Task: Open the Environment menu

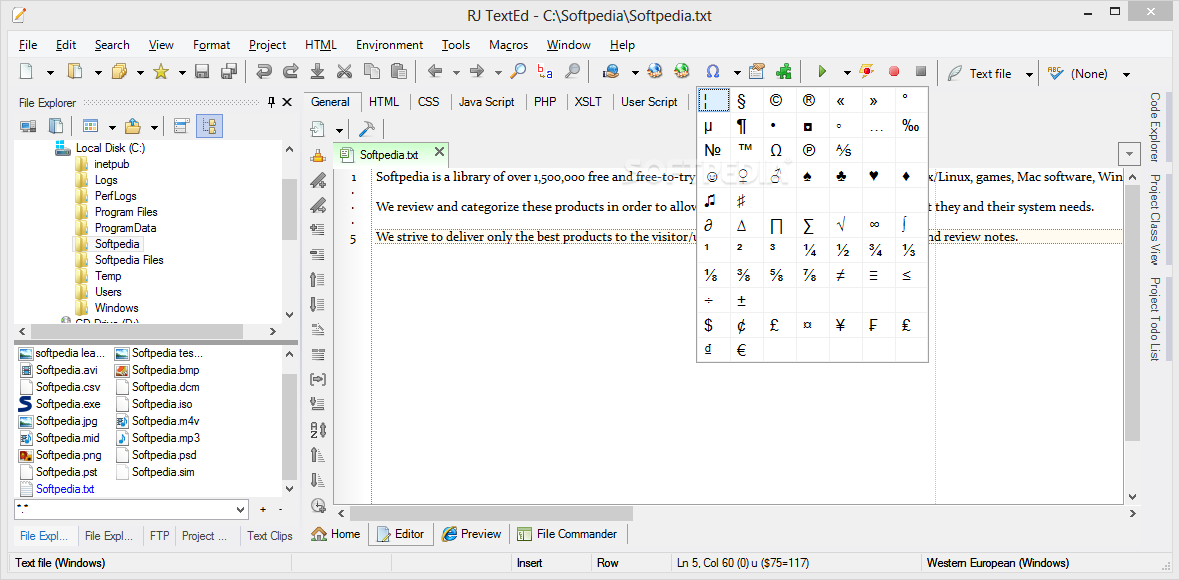Action: coord(390,45)
